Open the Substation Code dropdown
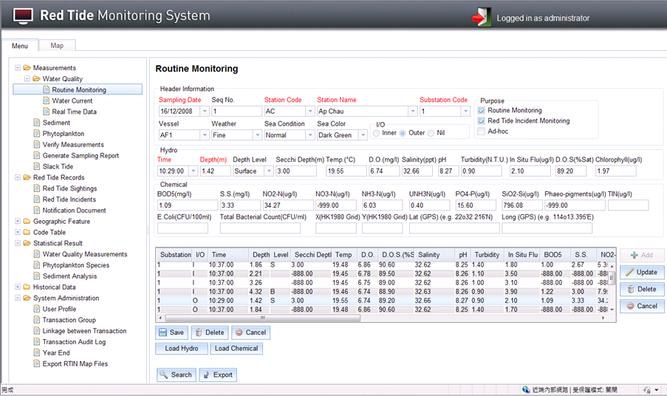Screen dimensions: 667x396 tap(466, 111)
